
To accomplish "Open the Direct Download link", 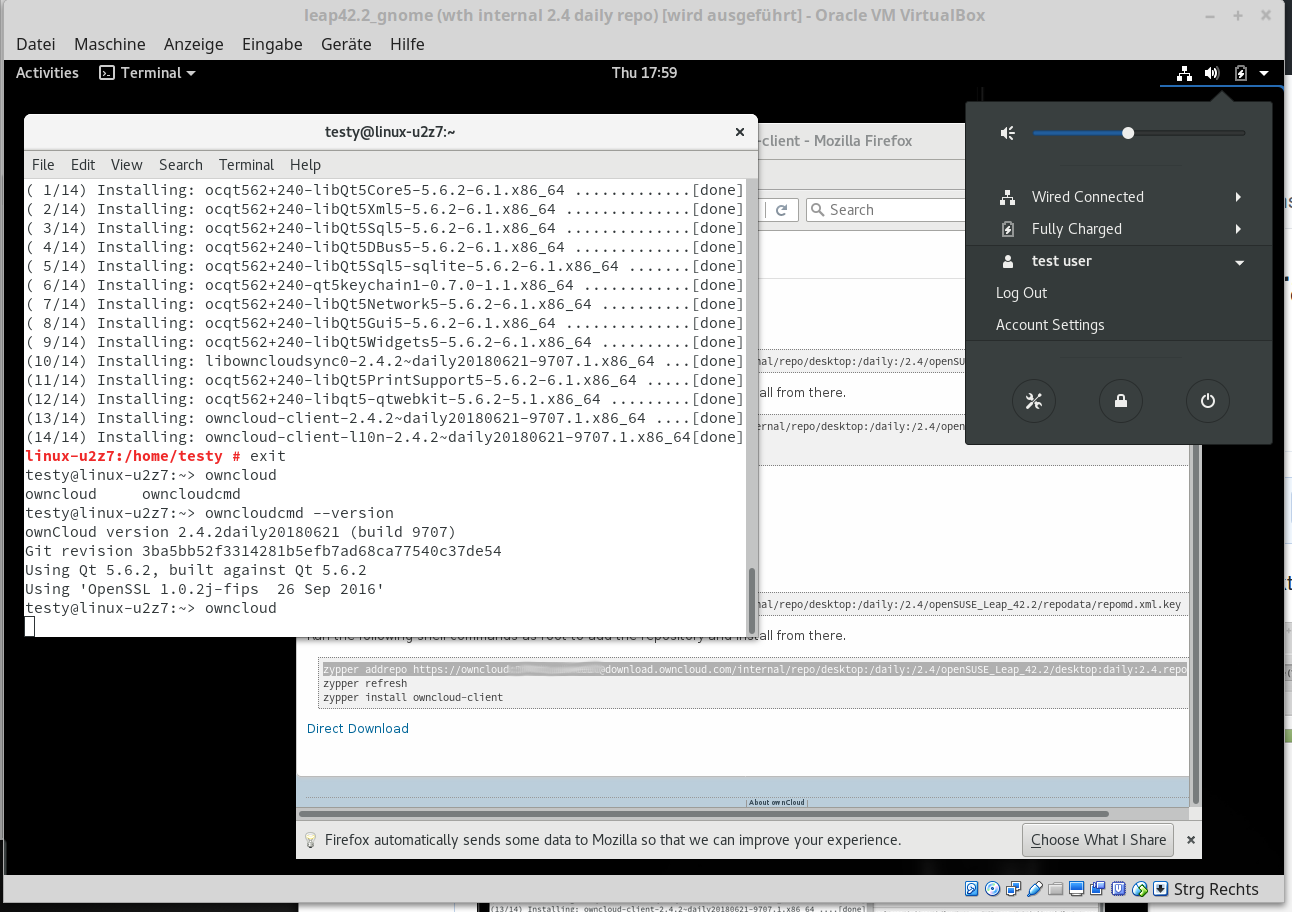I will pyautogui.click(x=357, y=728).
